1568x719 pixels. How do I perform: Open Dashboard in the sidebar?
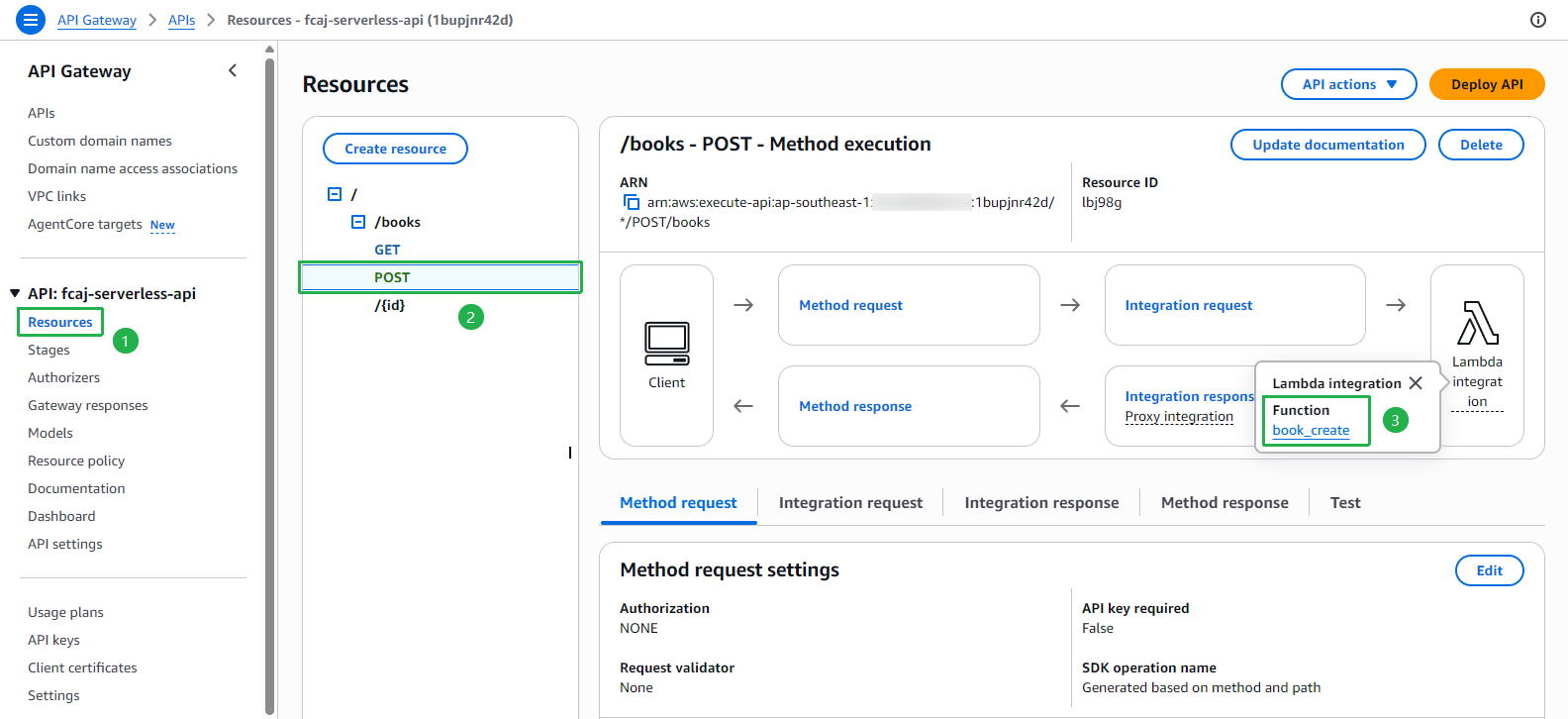tap(61, 516)
